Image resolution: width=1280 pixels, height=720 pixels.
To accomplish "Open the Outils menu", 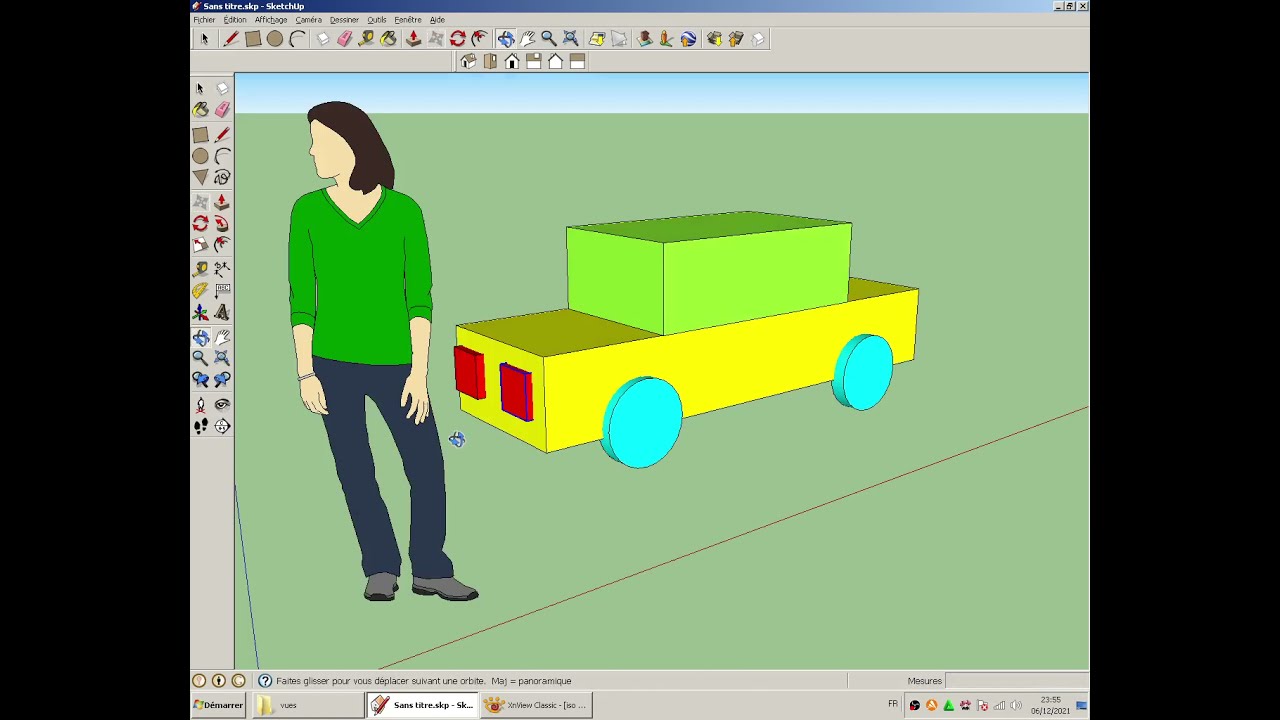I will point(377,20).
